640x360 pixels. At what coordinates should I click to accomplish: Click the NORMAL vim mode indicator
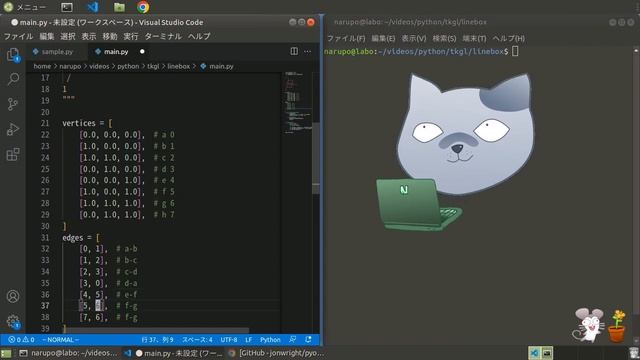pos(60,340)
